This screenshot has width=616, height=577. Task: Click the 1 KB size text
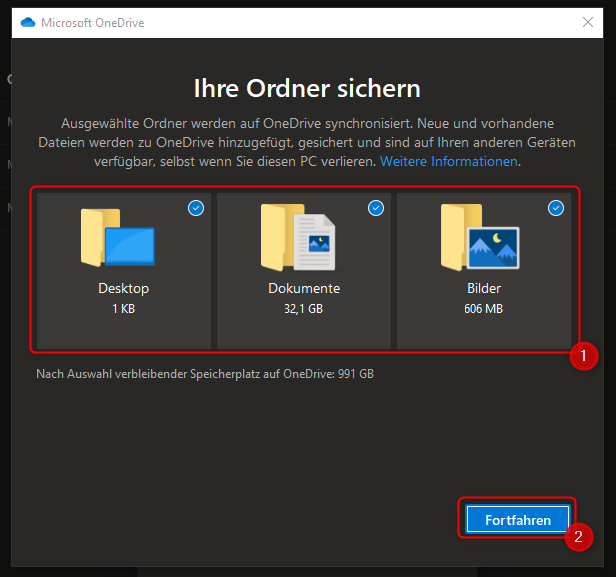(x=124, y=309)
